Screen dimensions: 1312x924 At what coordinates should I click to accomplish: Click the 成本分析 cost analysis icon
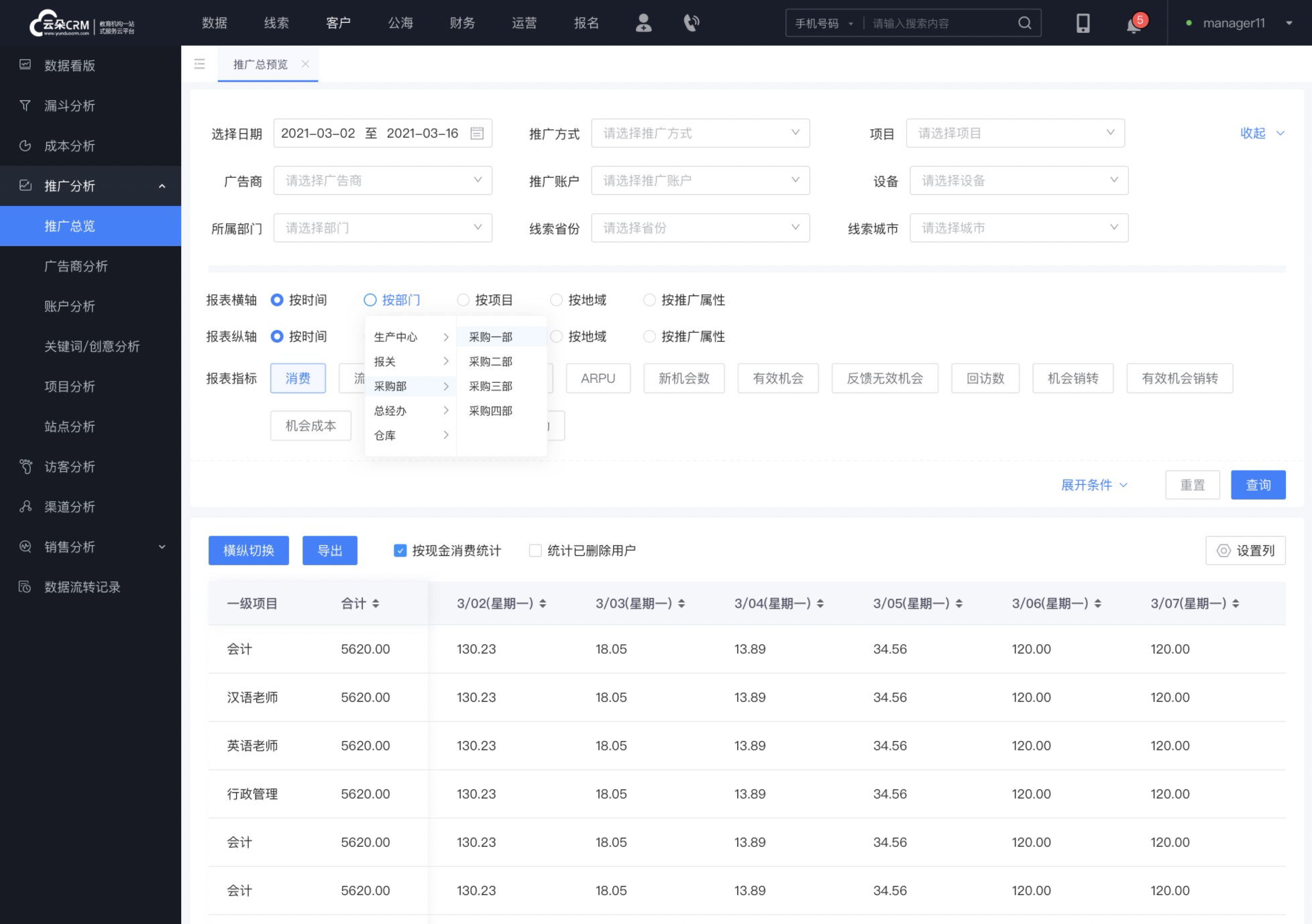pos(26,145)
